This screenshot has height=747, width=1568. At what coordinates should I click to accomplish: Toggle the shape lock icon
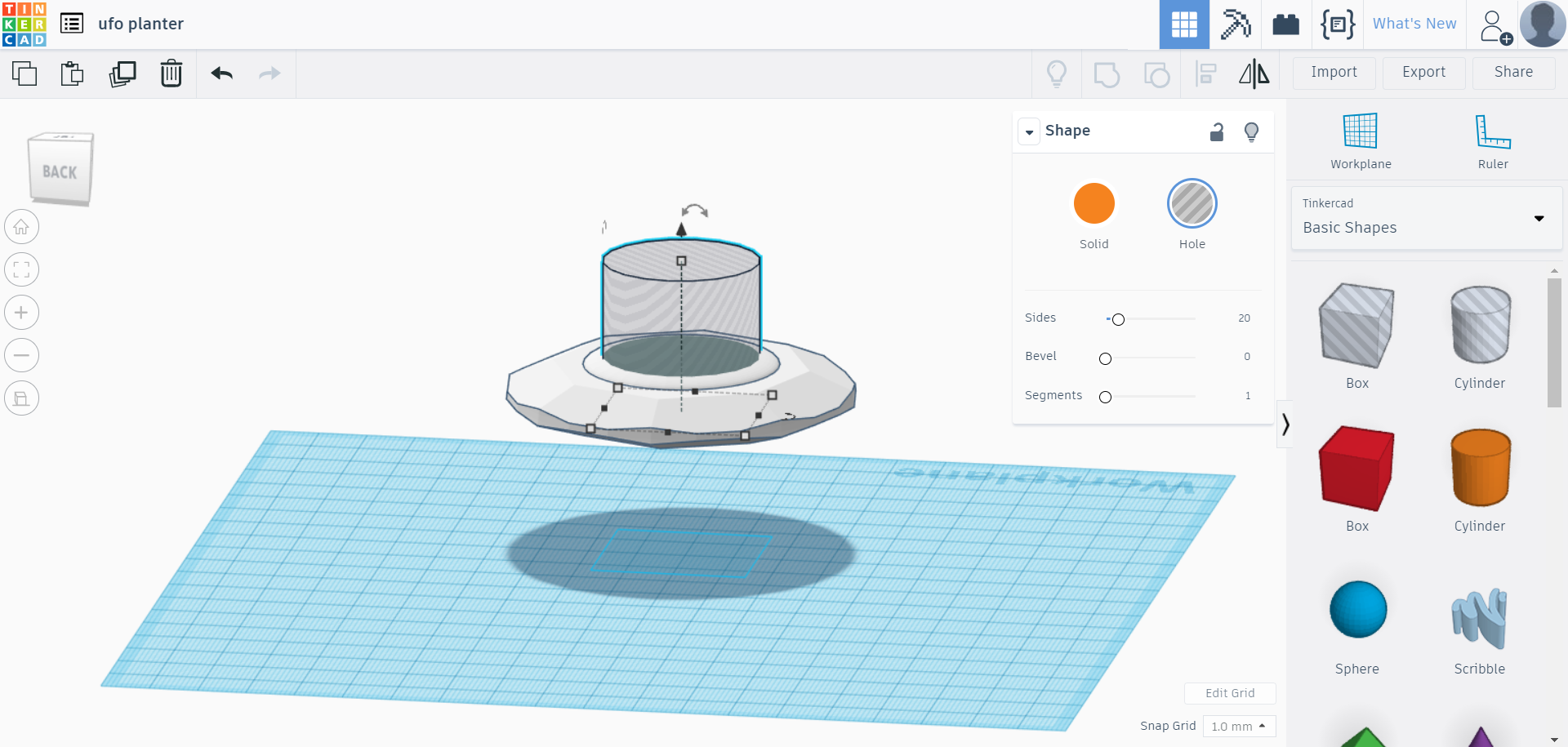(x=1217, y=131)
